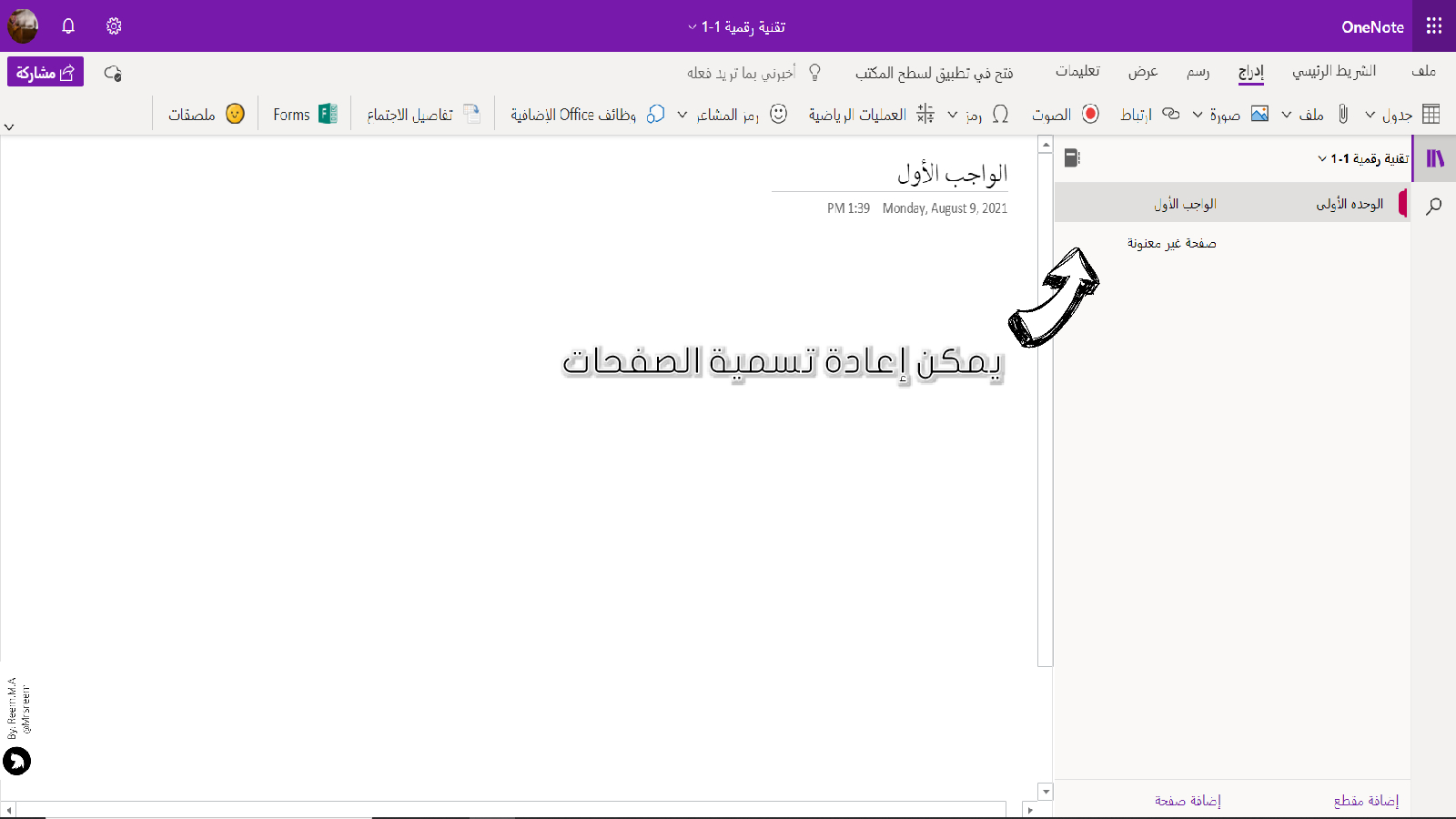Open the Microsoft apps launcher grid

click(x=1433, y=26)
